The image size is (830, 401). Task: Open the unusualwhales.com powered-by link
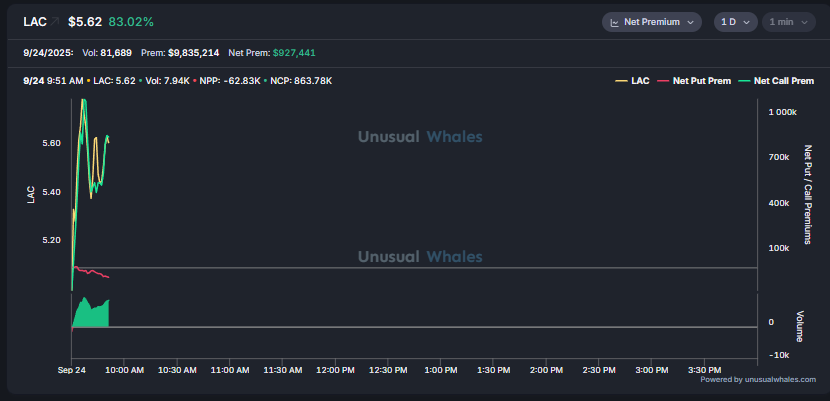coord(758,379)
